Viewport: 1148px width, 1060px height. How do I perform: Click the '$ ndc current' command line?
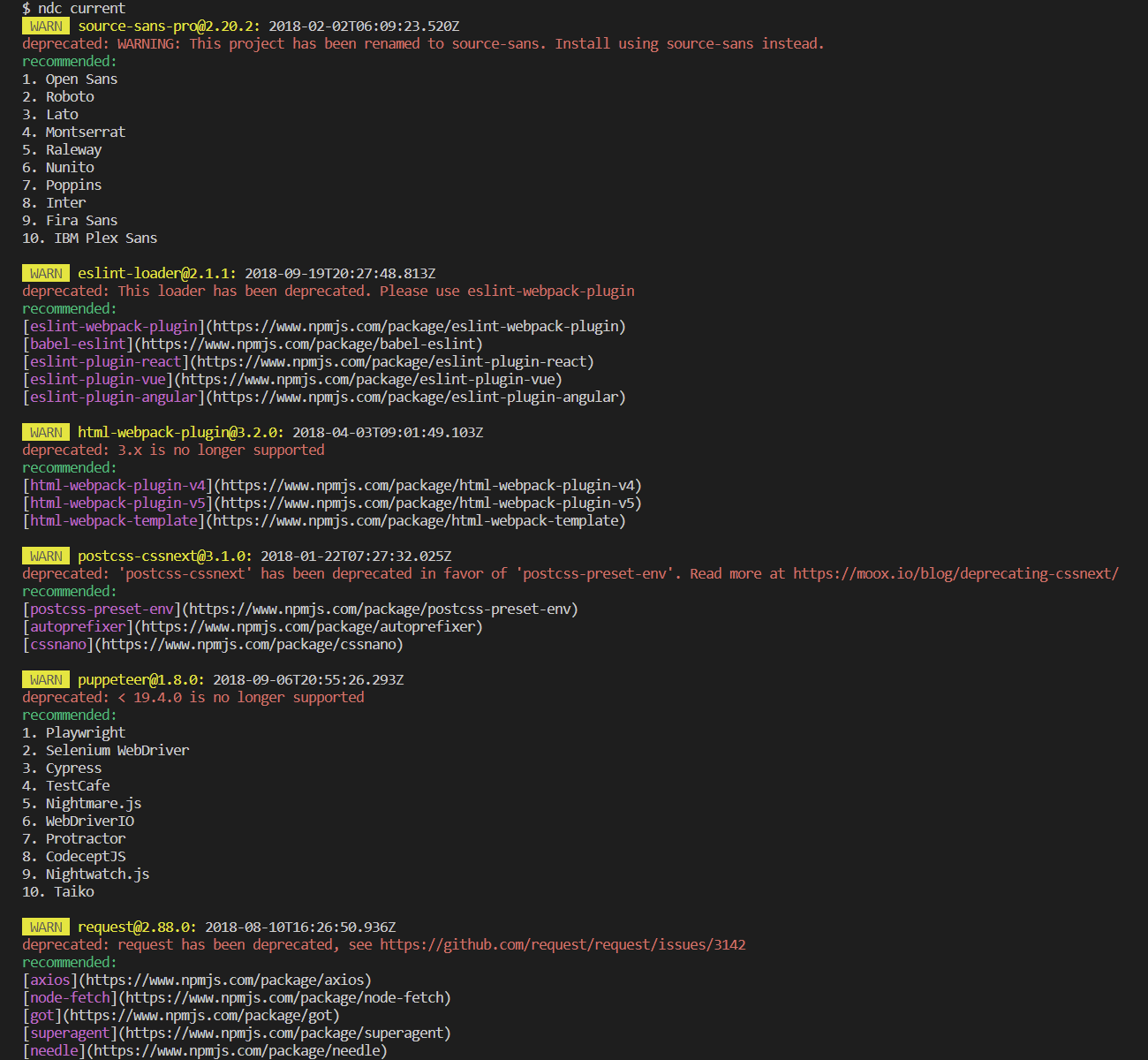(x=73, y=9)
